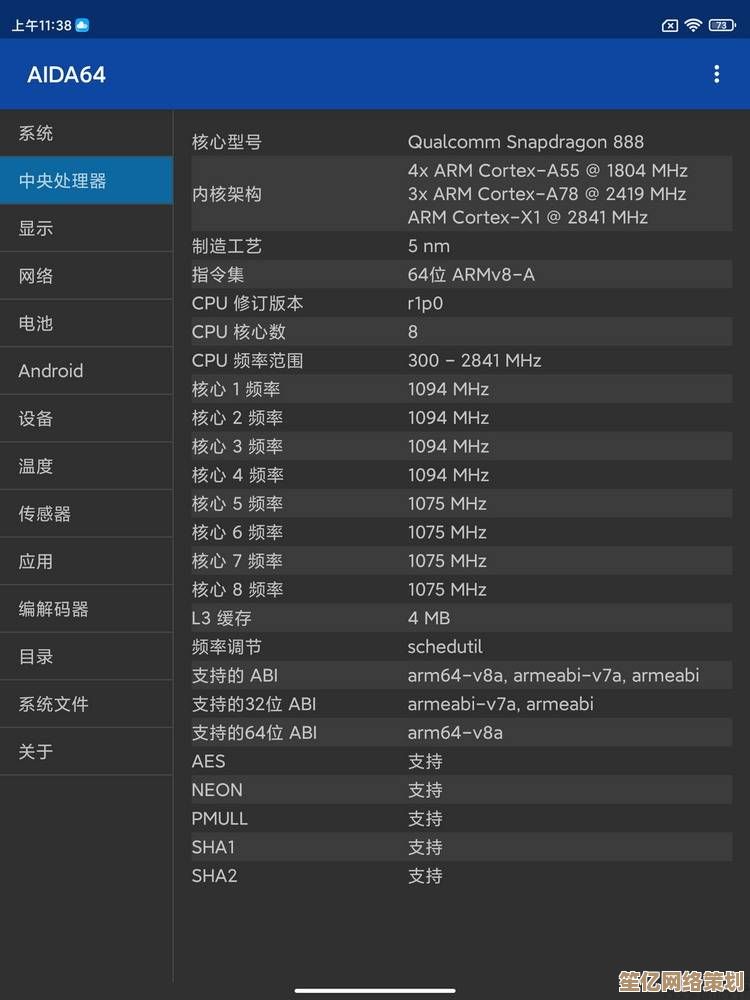This screenshot has height=1000, width=750.
Task: Tap the AIDA64 title
Action: coord(66,75)
